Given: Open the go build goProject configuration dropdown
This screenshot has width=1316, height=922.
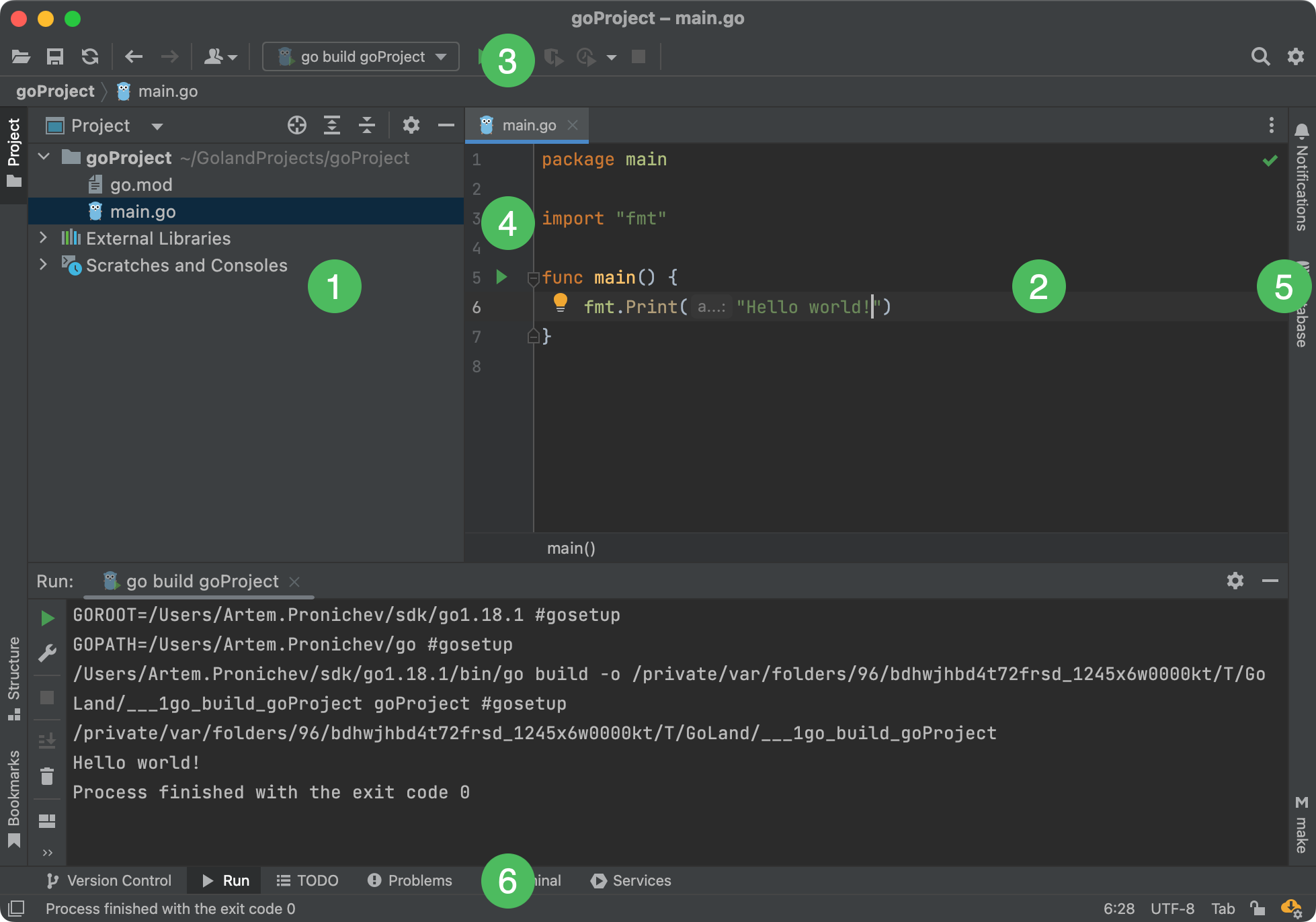Looking at the screenshot, I should 361,56.
